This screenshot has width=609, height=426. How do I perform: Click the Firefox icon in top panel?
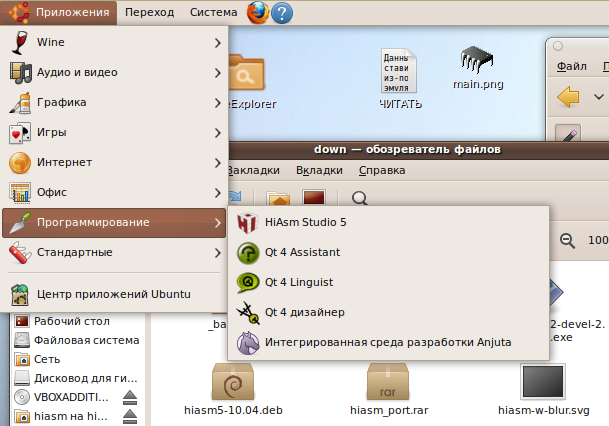(257, 13)
